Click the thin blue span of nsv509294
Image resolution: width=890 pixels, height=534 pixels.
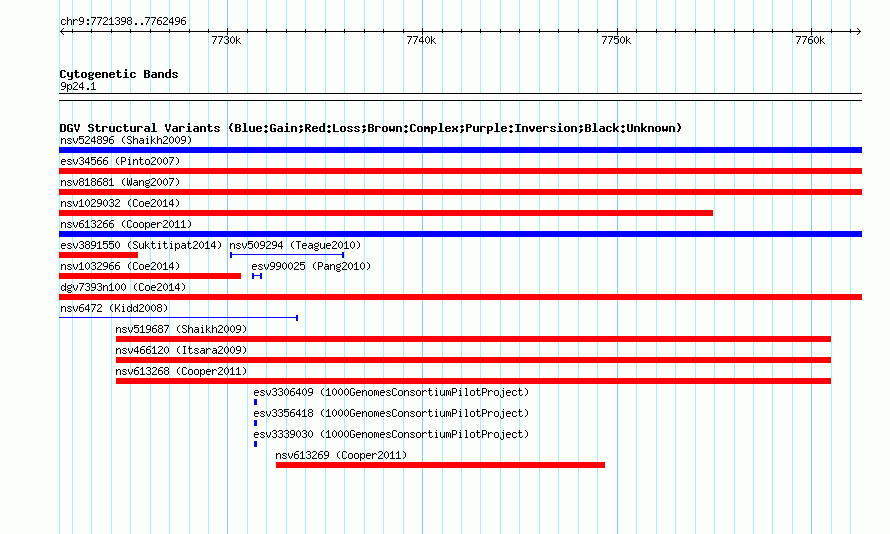287,255
